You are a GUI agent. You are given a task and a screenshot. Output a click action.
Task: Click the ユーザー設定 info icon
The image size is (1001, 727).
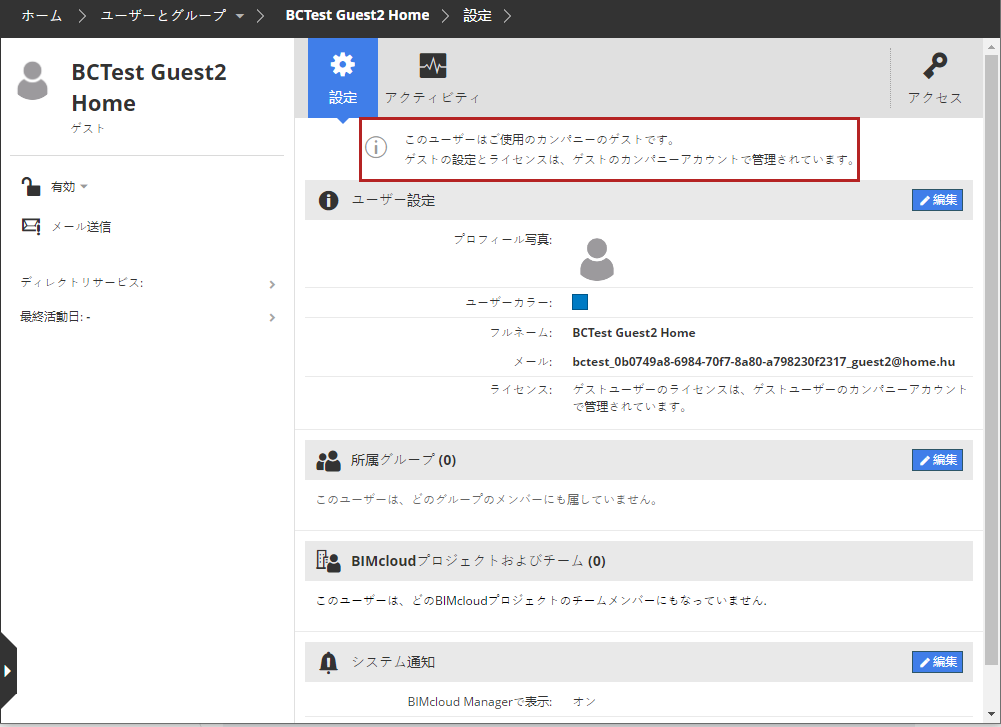coord(328,200)
